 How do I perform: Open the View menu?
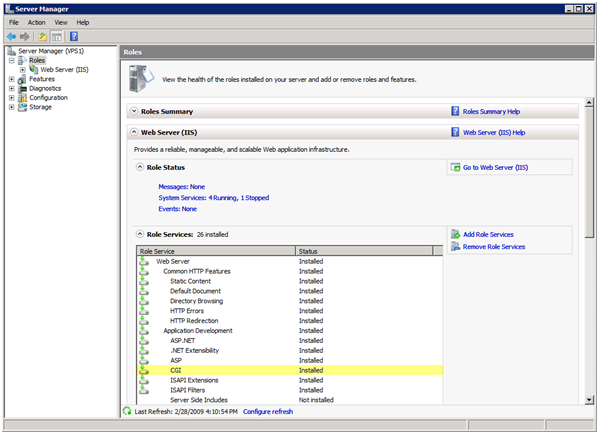click(x=61, y=23)
